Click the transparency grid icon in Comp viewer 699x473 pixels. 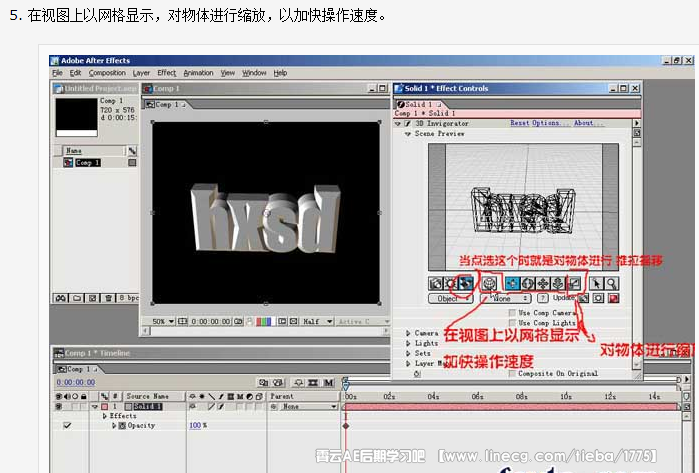(294, 321)
